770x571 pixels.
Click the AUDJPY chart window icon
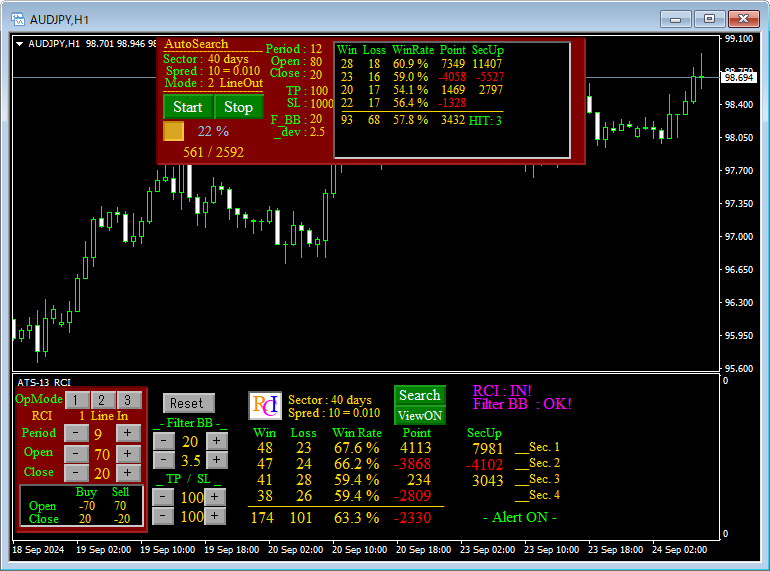(x=18, y=19)
